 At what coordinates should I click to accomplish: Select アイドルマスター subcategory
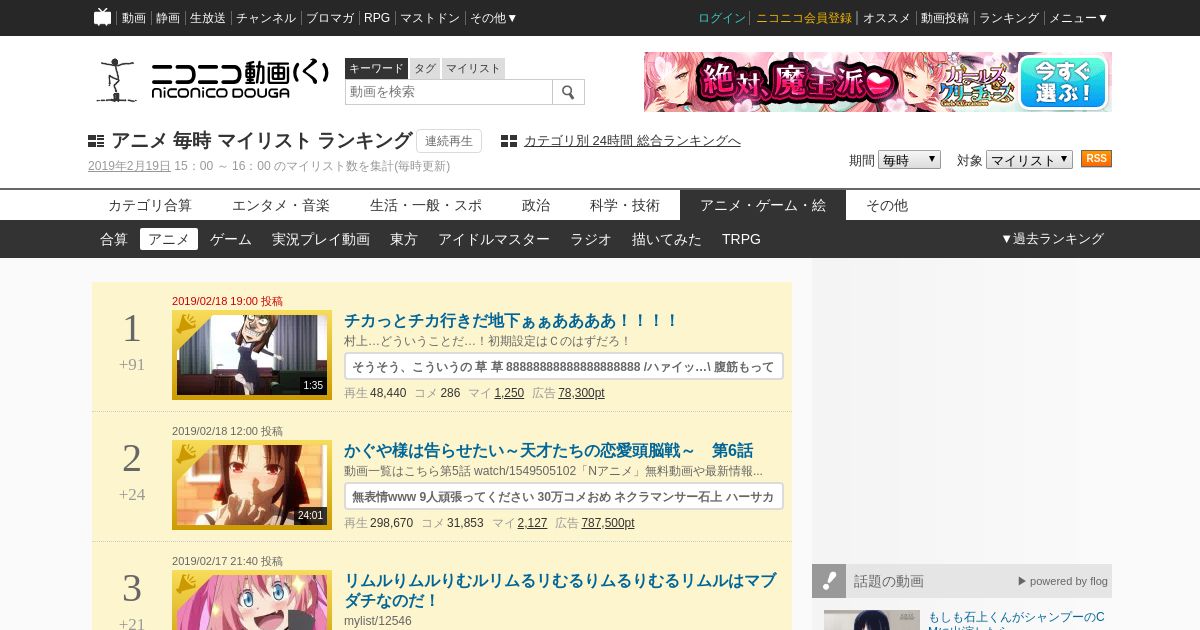coord(494,239)
